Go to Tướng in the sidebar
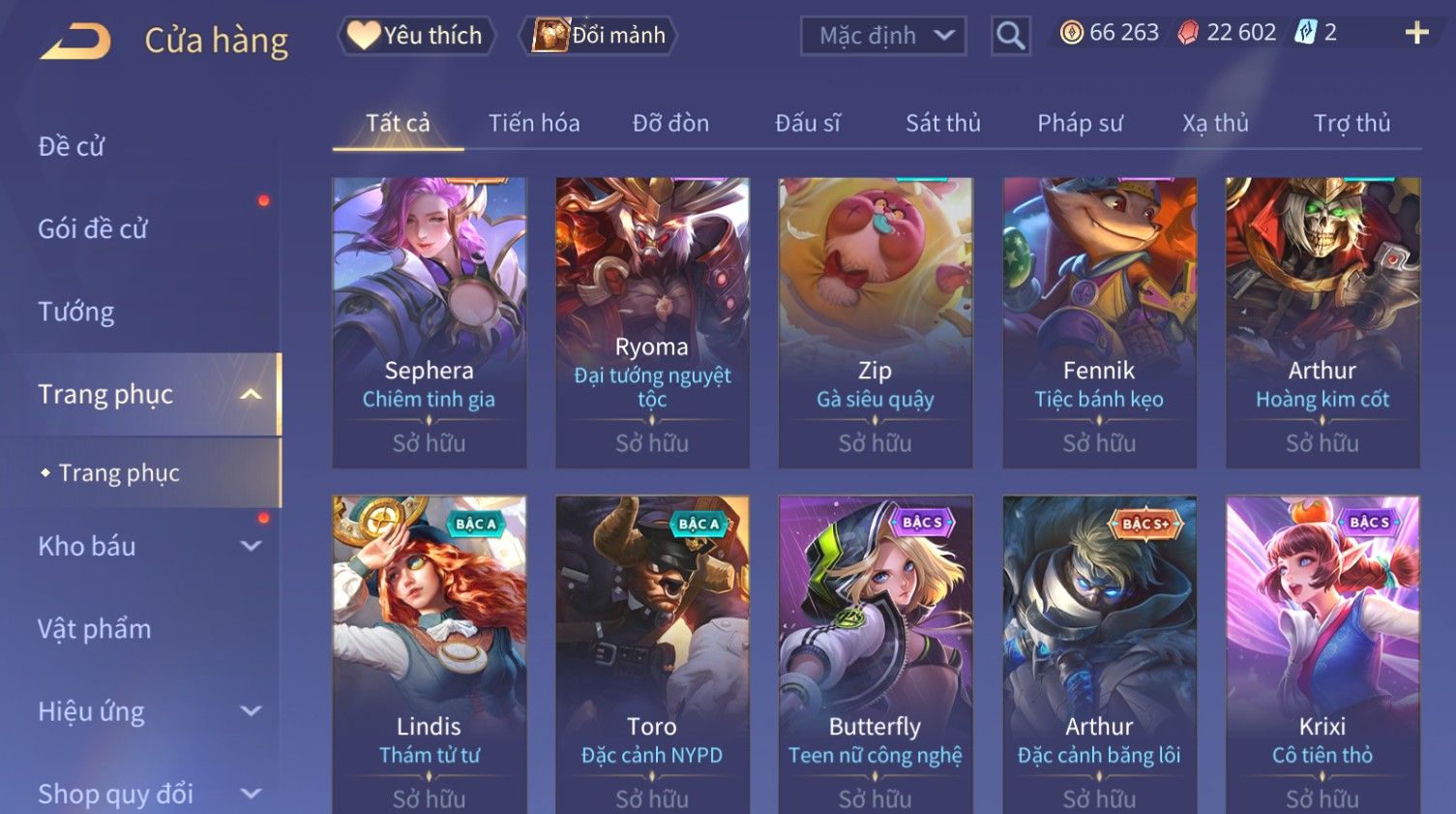Viewport: 1456px width, 814px height. pos(76,312)
